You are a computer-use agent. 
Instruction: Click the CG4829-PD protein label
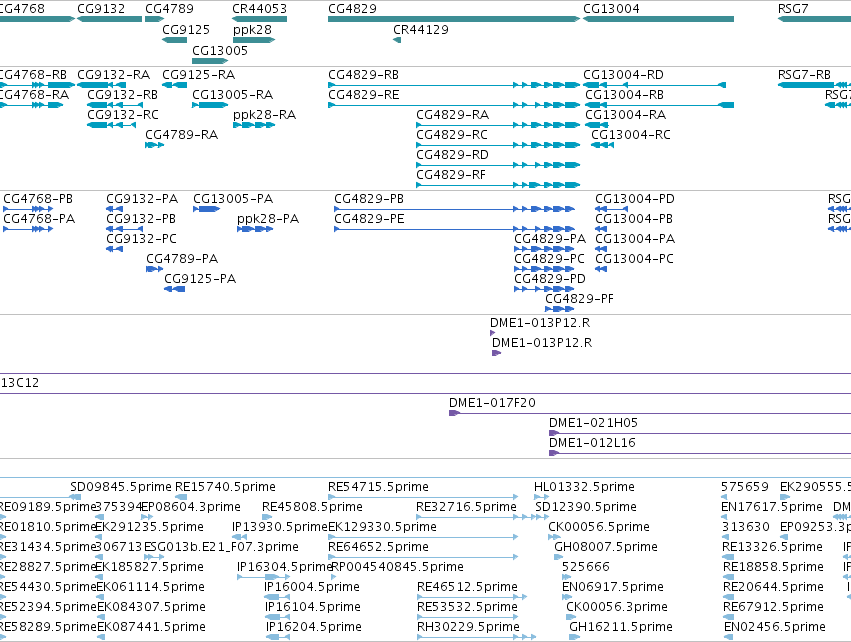tap(550, 279)
